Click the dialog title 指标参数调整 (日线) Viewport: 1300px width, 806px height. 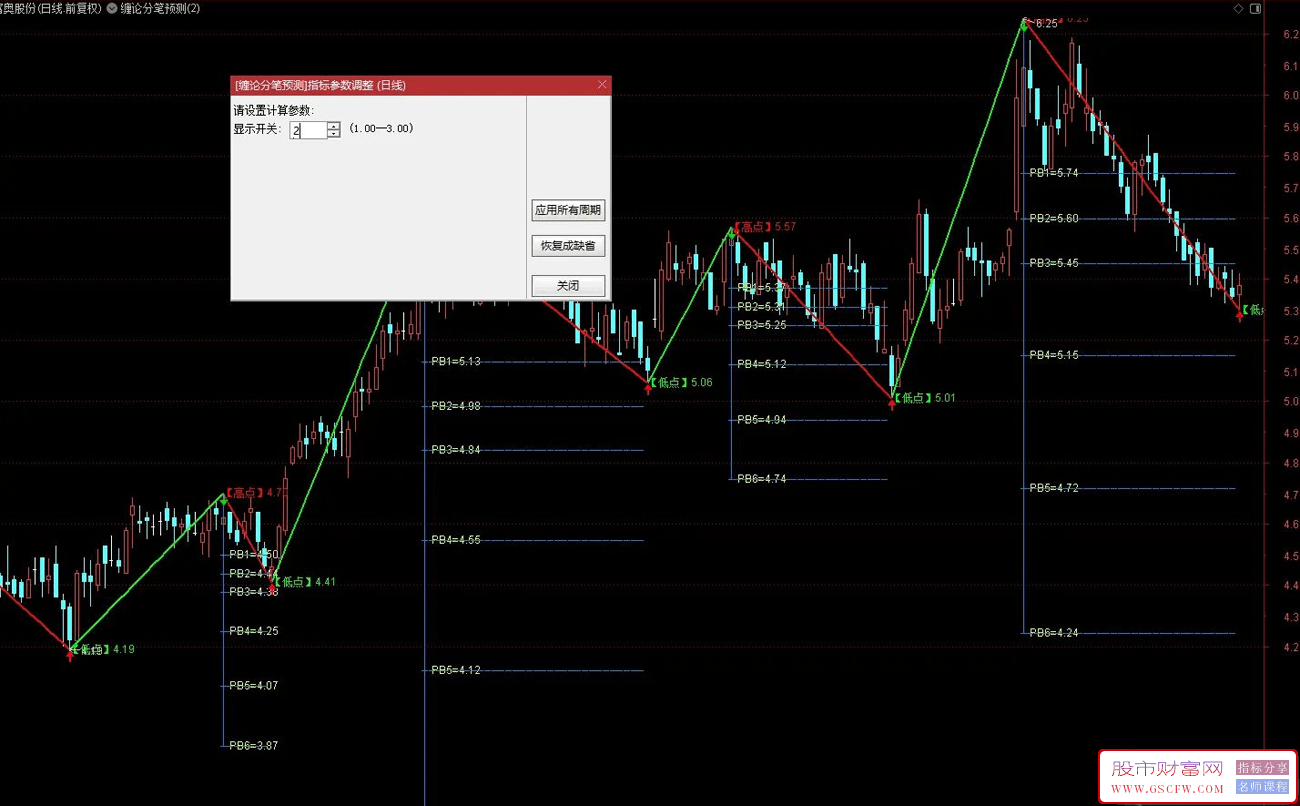click(x=321, y=85)
